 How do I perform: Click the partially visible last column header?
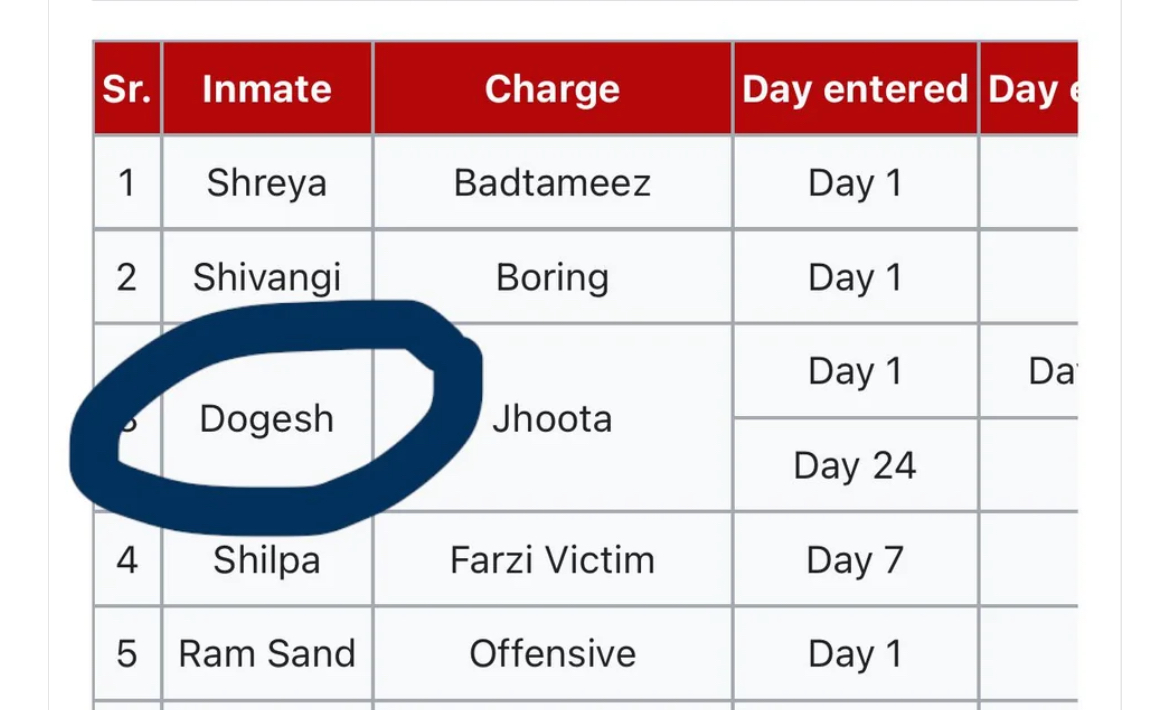[1029, 88]
